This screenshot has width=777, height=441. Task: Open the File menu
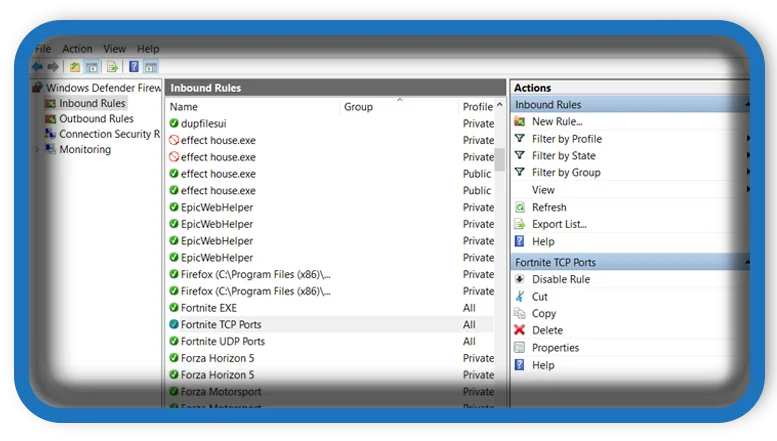click(43, 49)
